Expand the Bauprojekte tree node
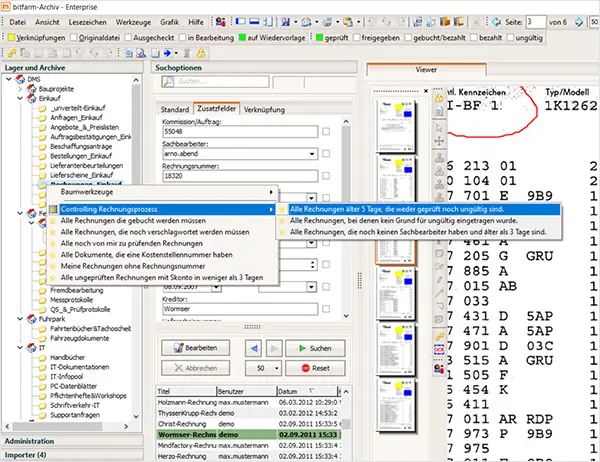The height and width of the screenshot is (462, 600). coord(20,89)
